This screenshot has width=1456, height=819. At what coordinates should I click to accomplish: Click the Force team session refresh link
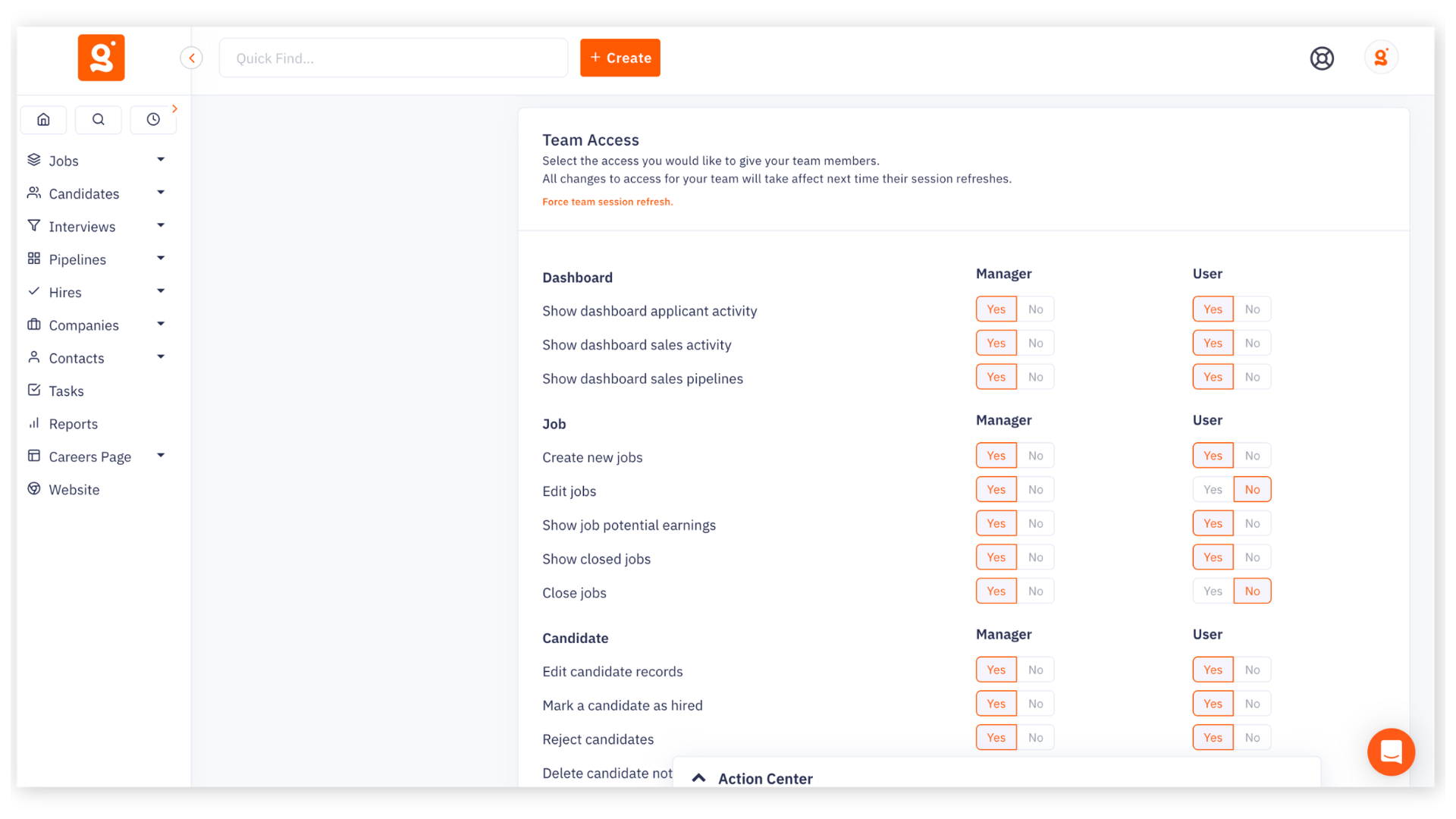(x=607, y=202)
